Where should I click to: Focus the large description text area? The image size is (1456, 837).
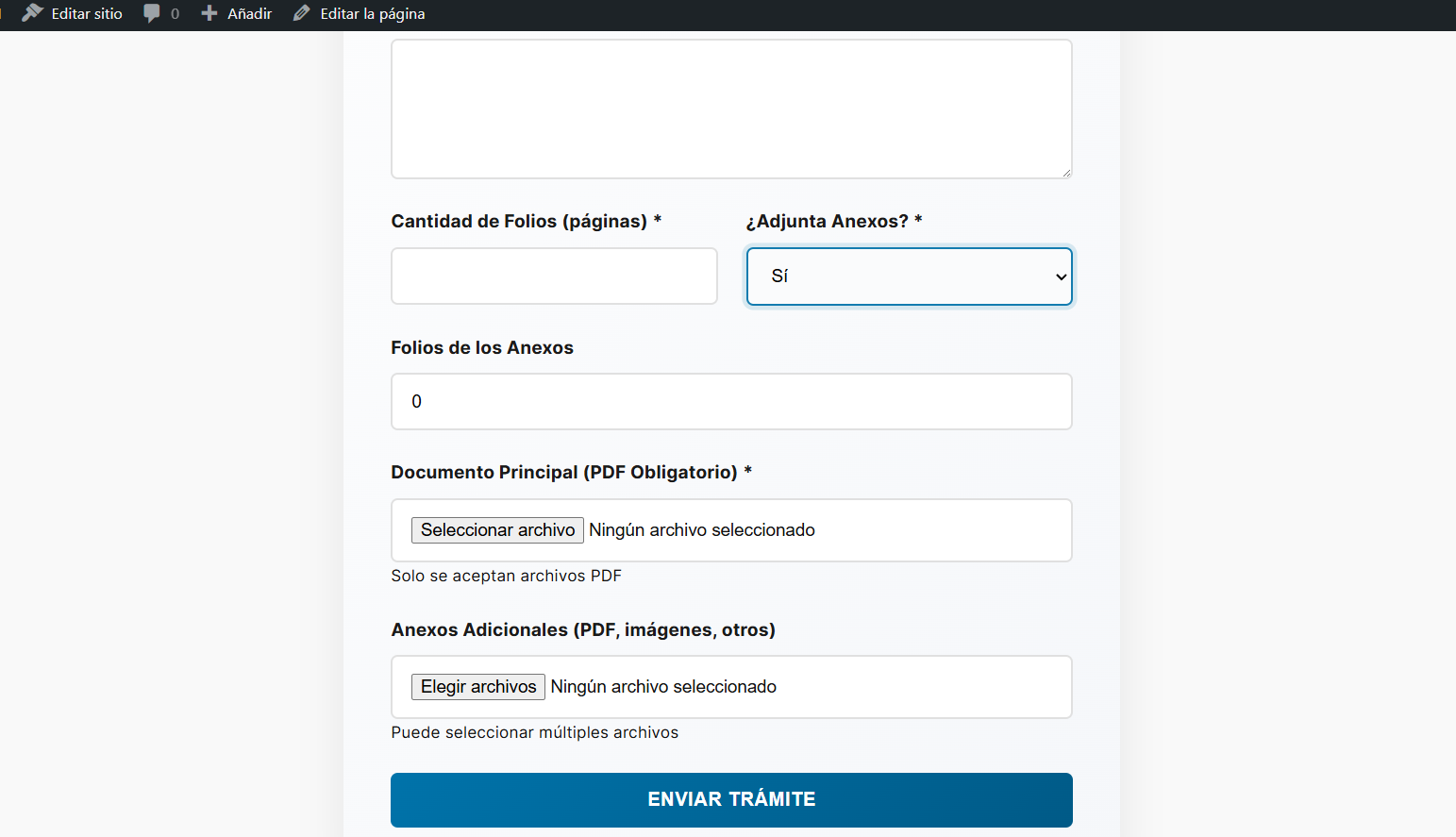tap(731, 109)
